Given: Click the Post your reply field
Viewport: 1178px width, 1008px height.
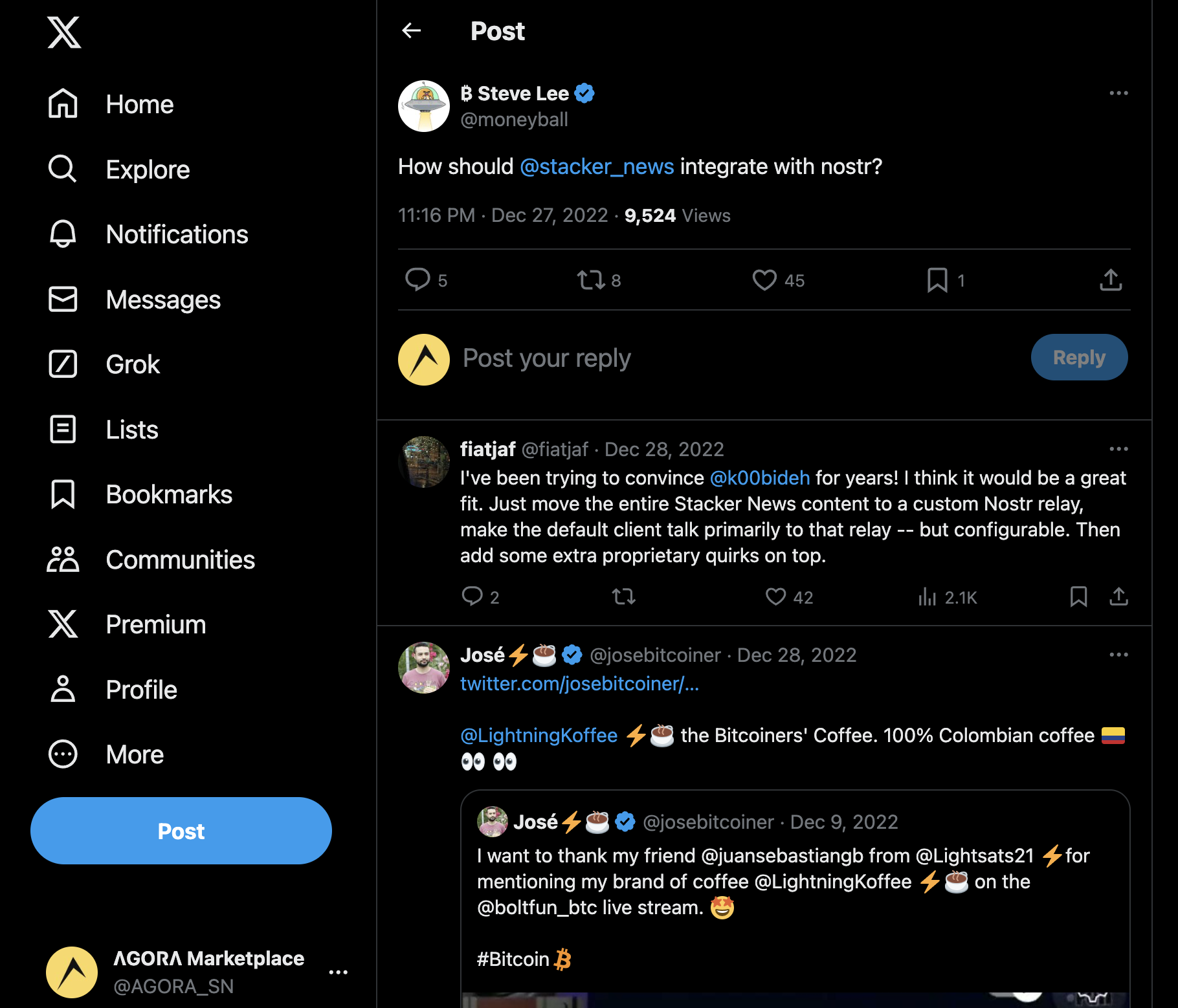Looking at the screenshot, I should click(x=712, y=358).
